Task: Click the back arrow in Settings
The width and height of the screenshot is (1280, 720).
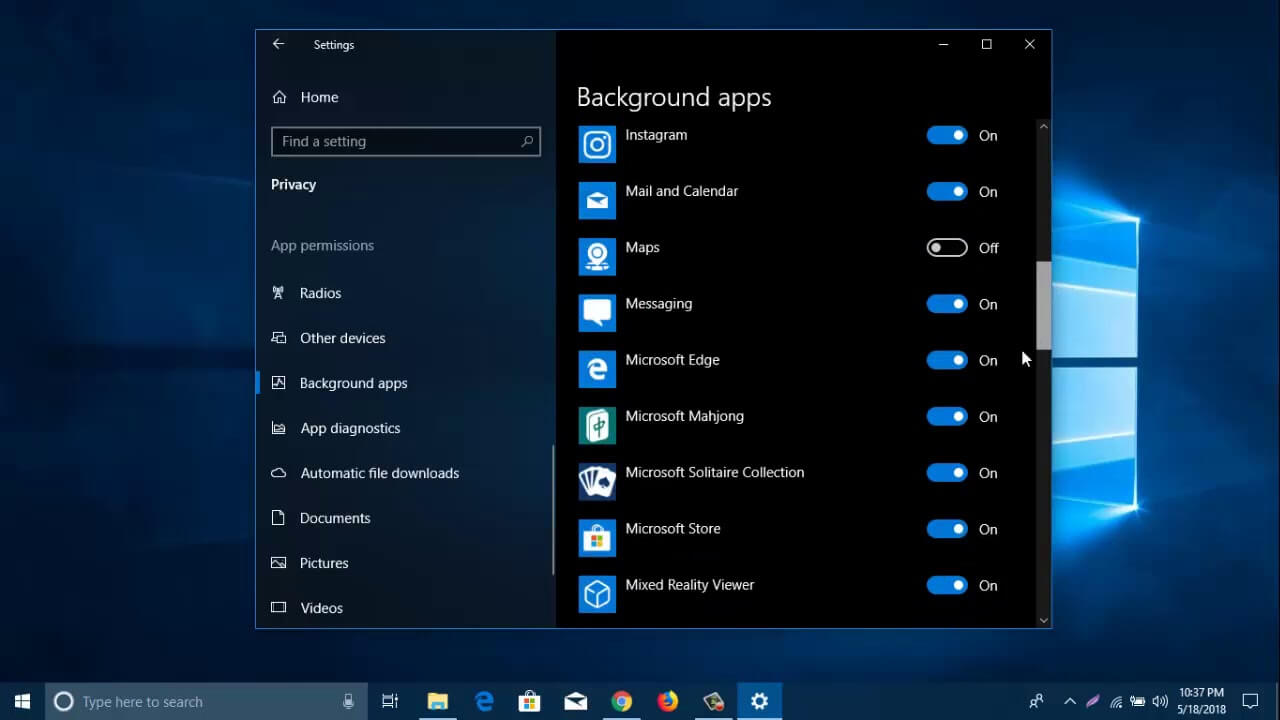Action: (x=278, y=44)
